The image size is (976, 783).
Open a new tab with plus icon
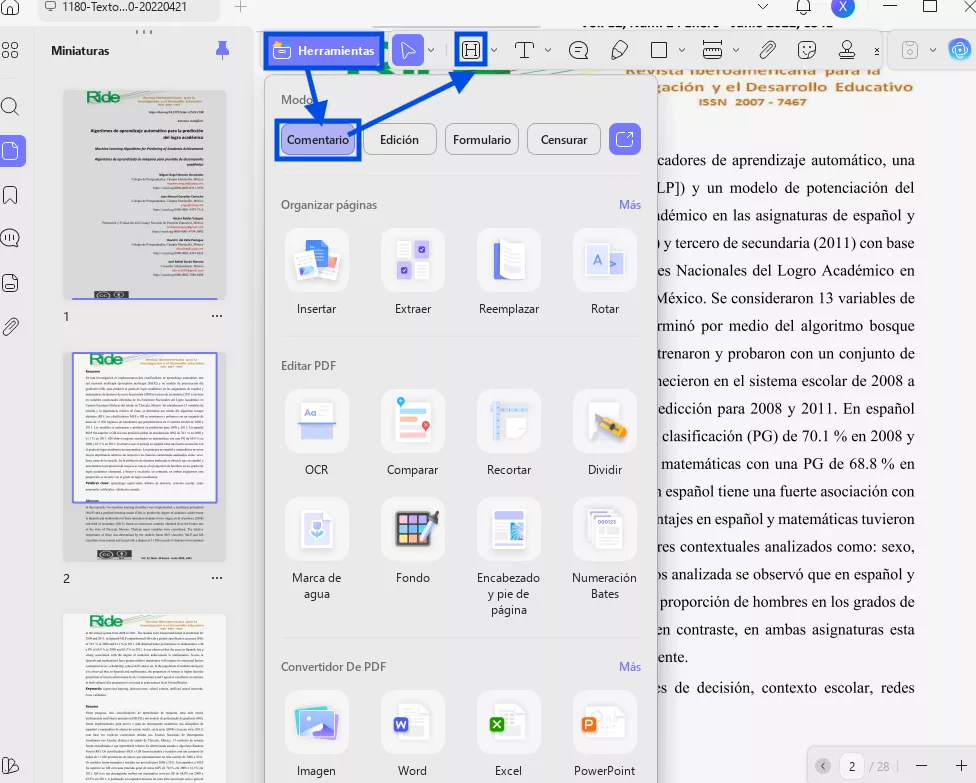point(240,7)
